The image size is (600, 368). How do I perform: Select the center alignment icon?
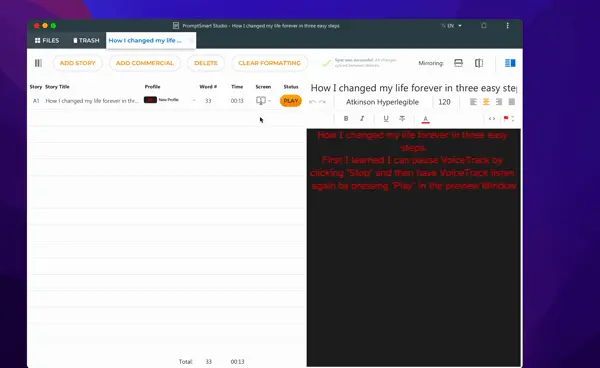pyautogui.click(x=486, y=102)
